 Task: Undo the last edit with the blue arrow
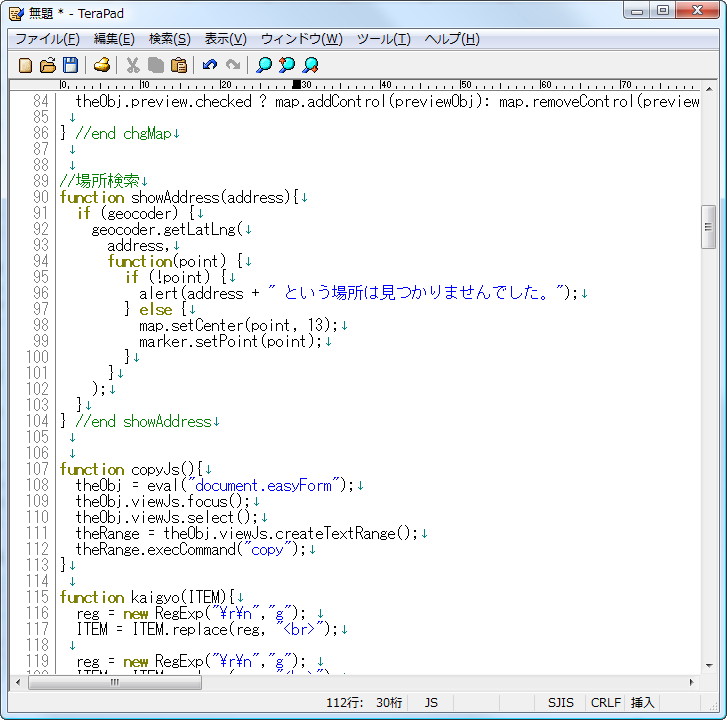tap(210, 64)
